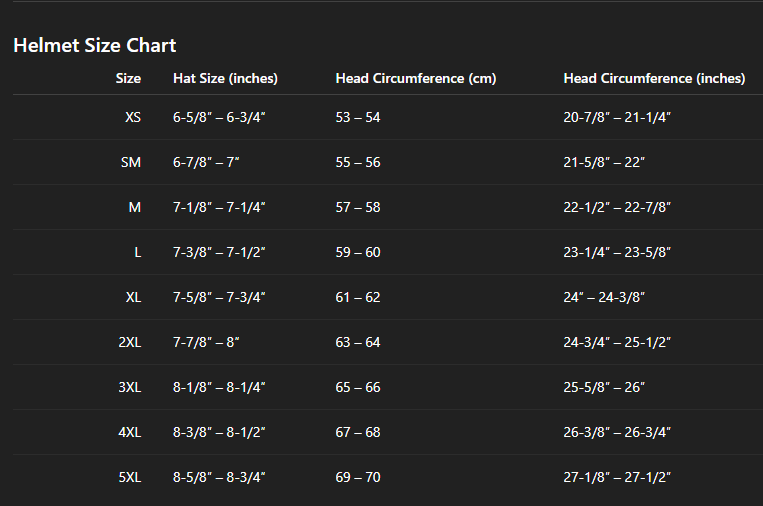Select the 53 – 54 cm cell
This screenshot has width=763, height=506.
point(358,117)
